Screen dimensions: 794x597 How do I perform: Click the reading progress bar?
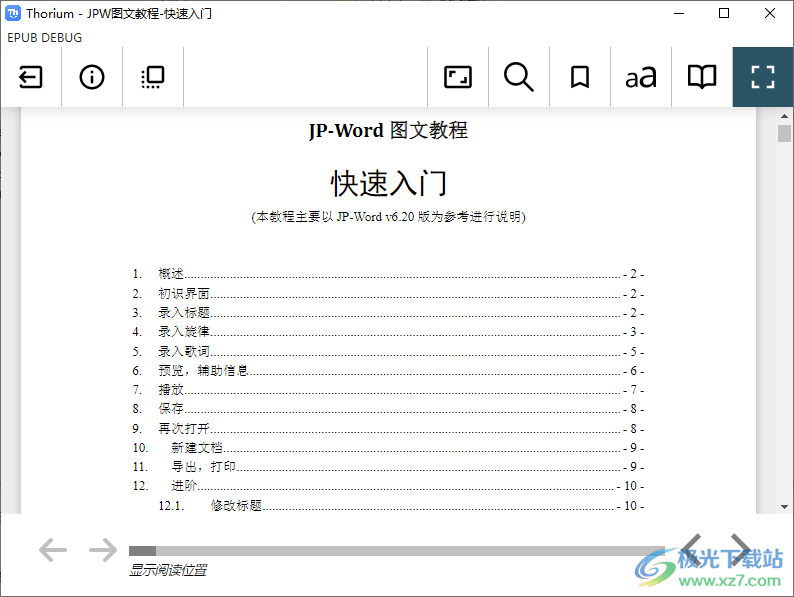(x=396, y=551)
